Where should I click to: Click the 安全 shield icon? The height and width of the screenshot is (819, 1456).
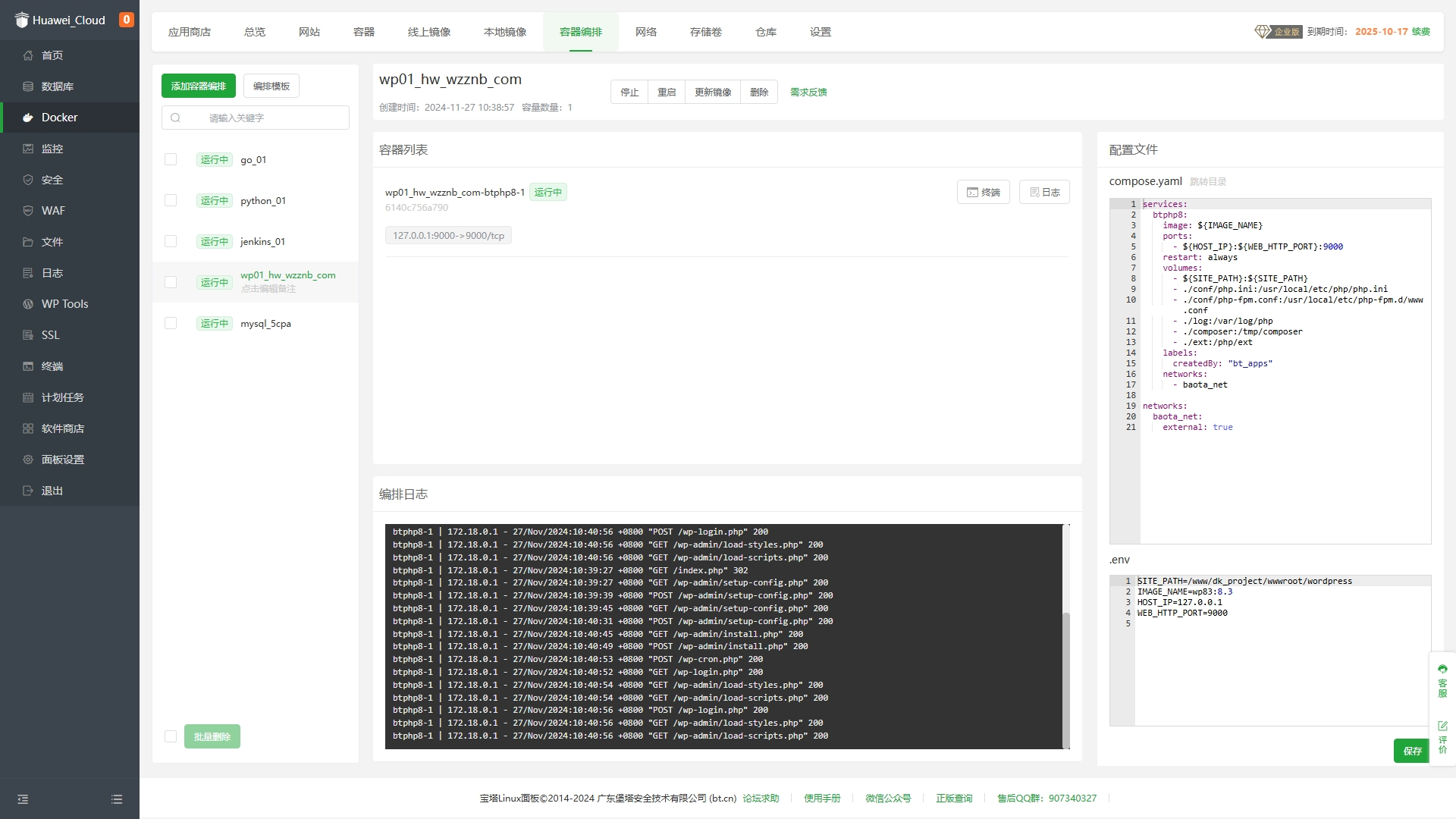pyautogui.click(x=28, y=180)
